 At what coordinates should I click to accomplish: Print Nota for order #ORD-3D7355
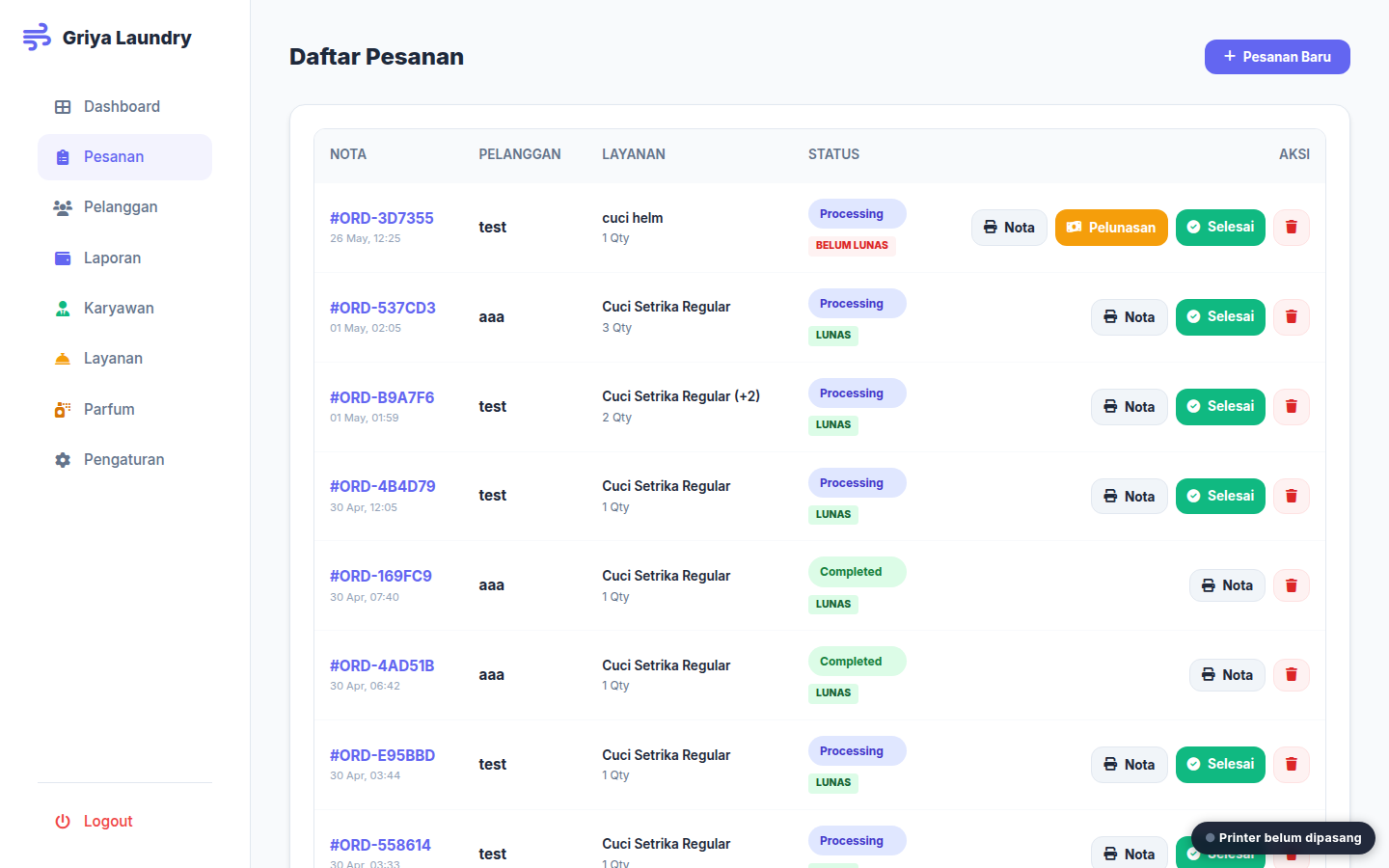pos(1009,228)
